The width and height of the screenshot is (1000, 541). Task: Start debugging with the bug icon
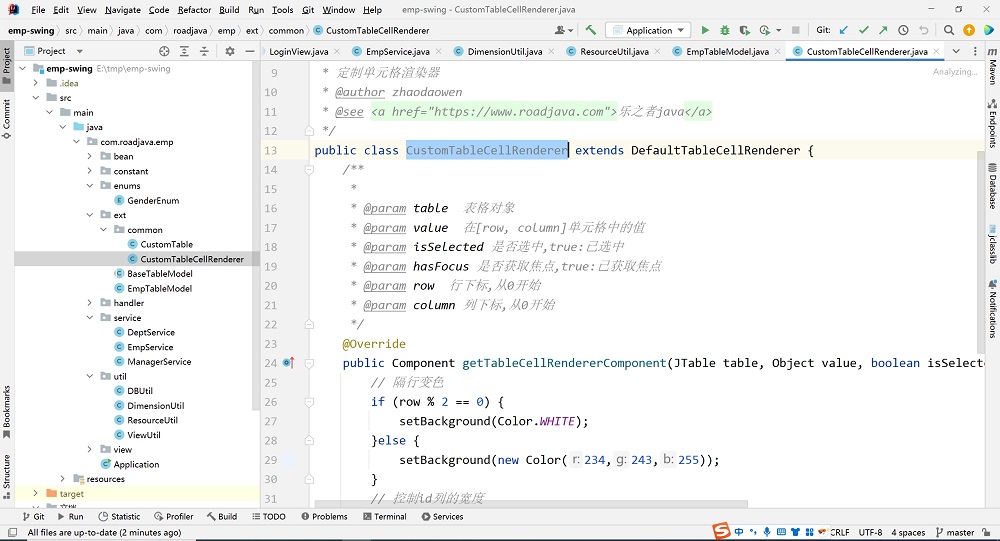coord(724,30)
